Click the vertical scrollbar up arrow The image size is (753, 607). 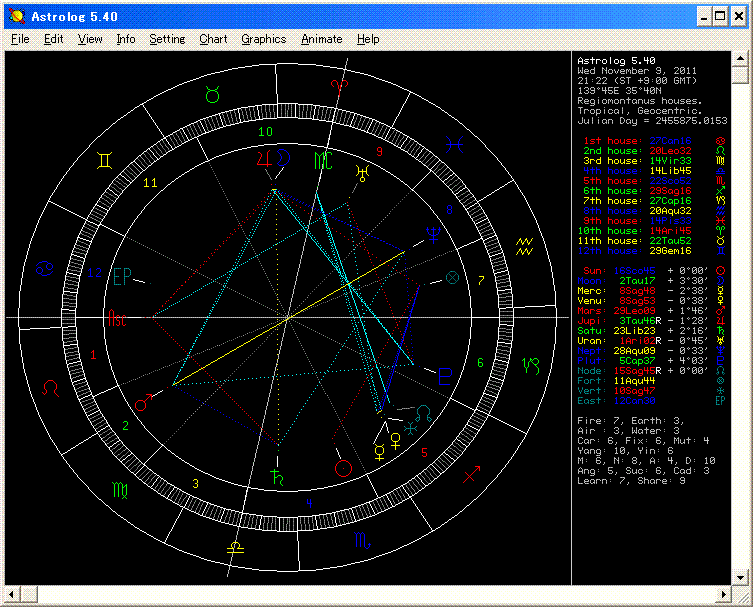pyautogui.click(x=740, y=58)
